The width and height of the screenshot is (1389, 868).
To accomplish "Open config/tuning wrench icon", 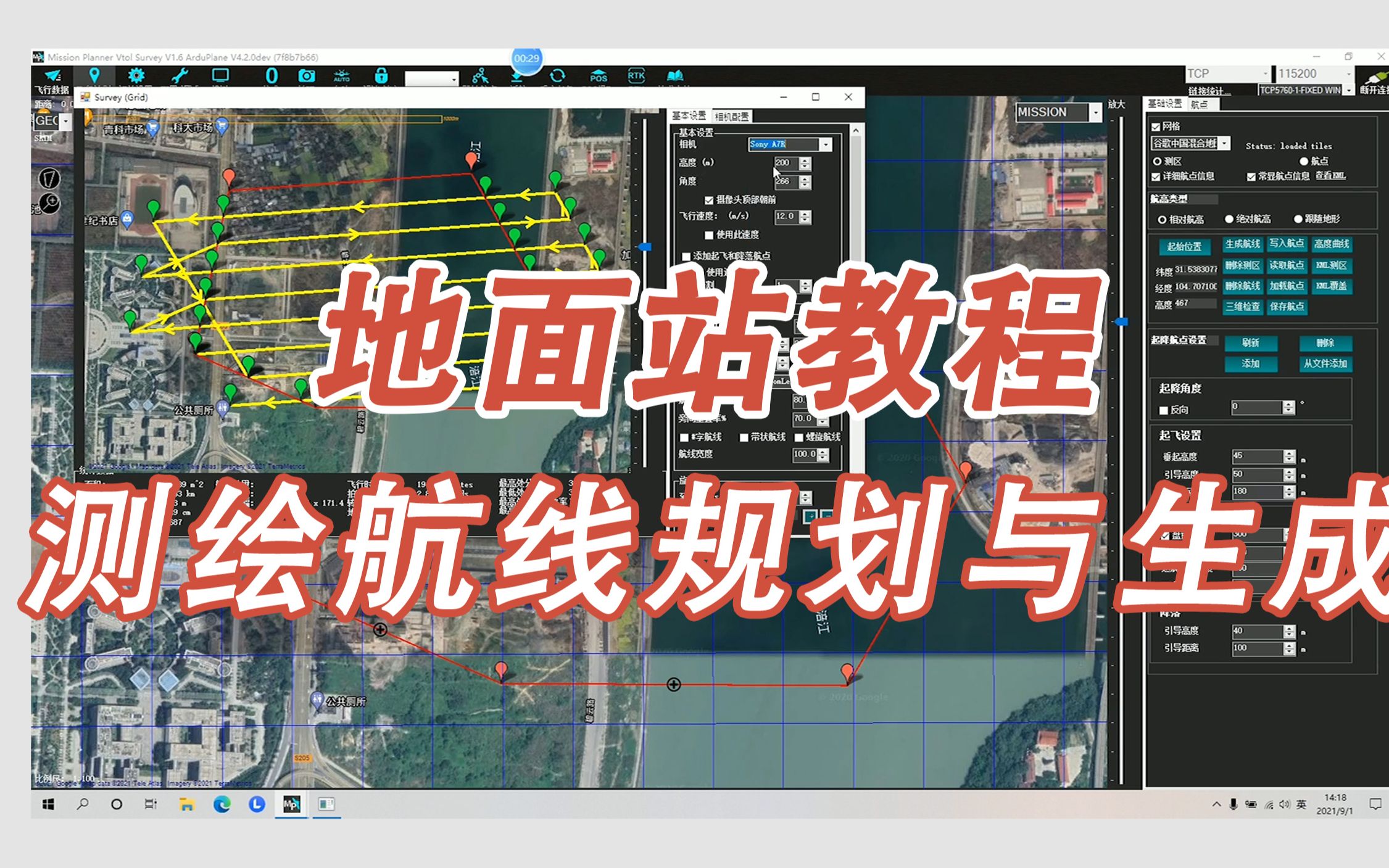I will tap(179, 76).
